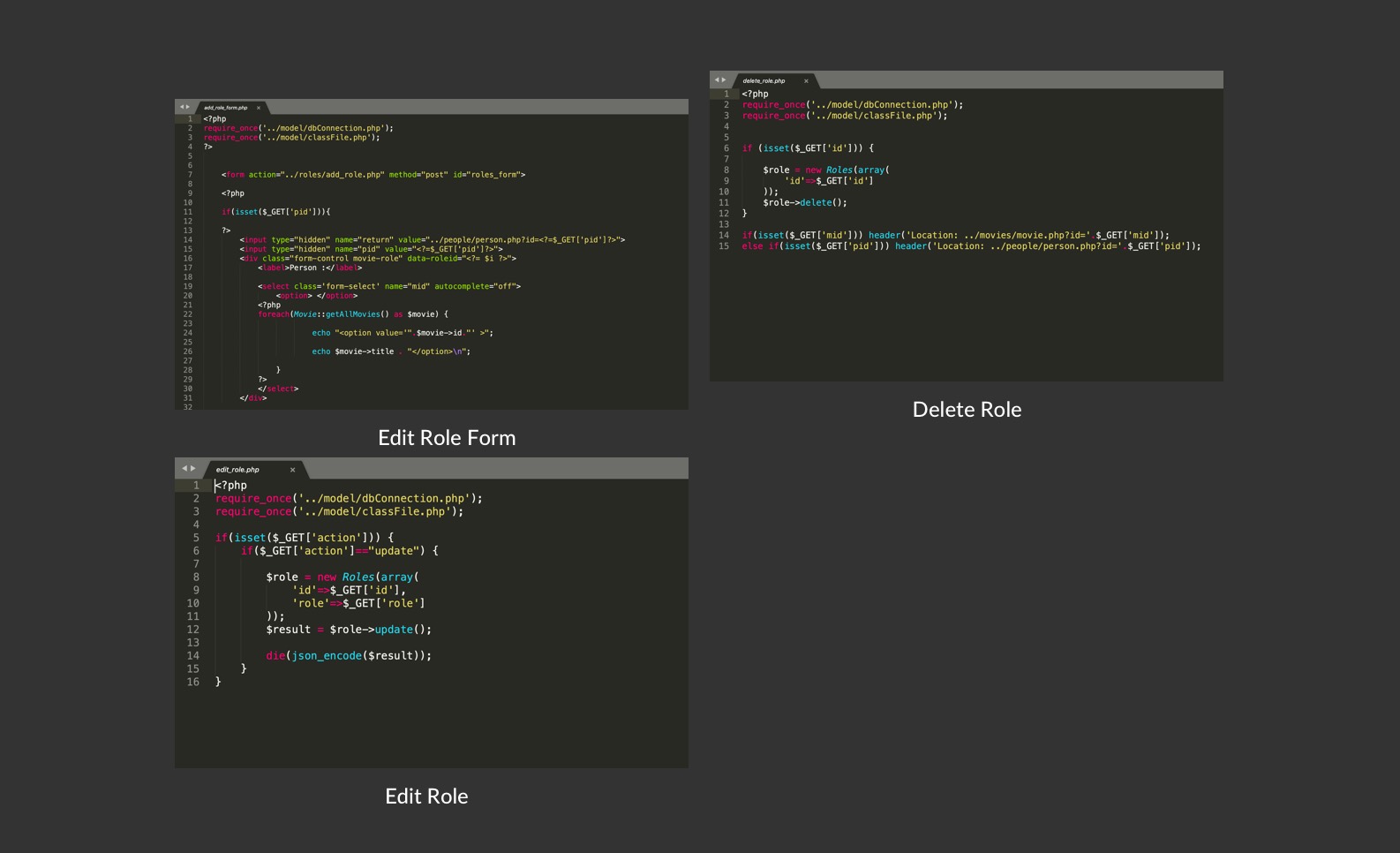Image resolution: width=1400 pixels, height=853 pixels.
Task: Click the next-tab arrow in delete_role.php editor
Action: point(724,79)
